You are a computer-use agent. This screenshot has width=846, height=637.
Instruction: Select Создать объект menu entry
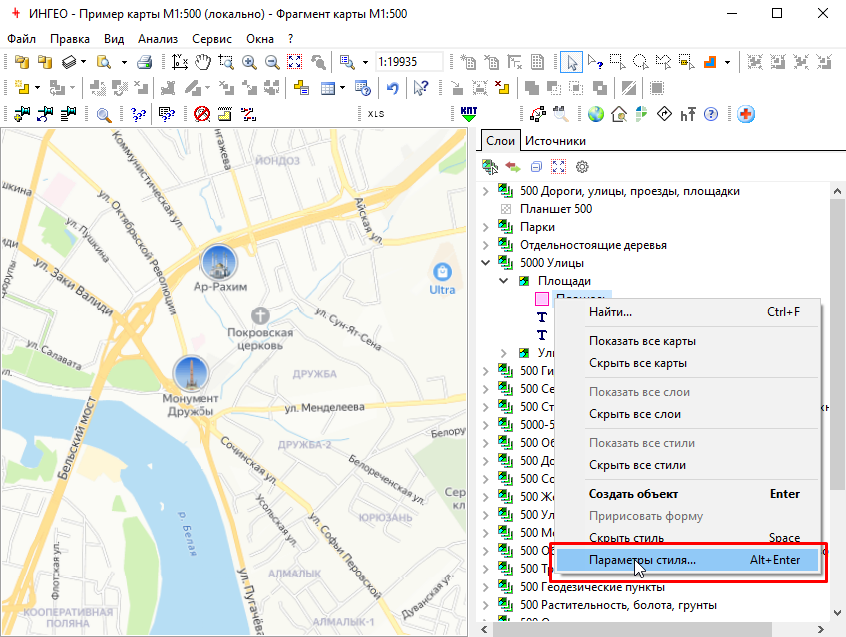coord(688,494)
